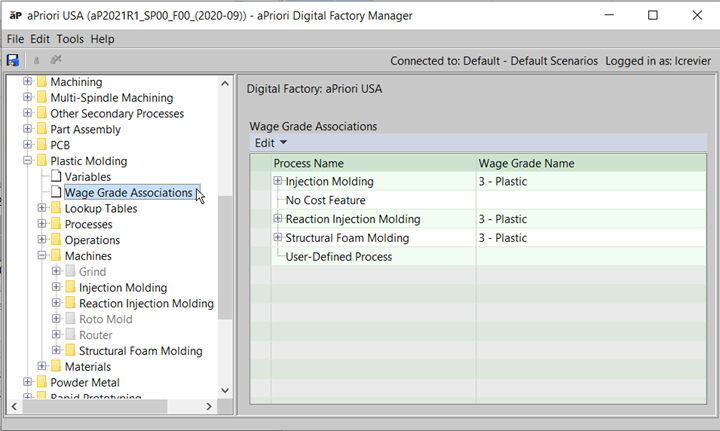Click the Machining folder icon
The height and width of the screenshot is (431, 720).
click(42, 82)
